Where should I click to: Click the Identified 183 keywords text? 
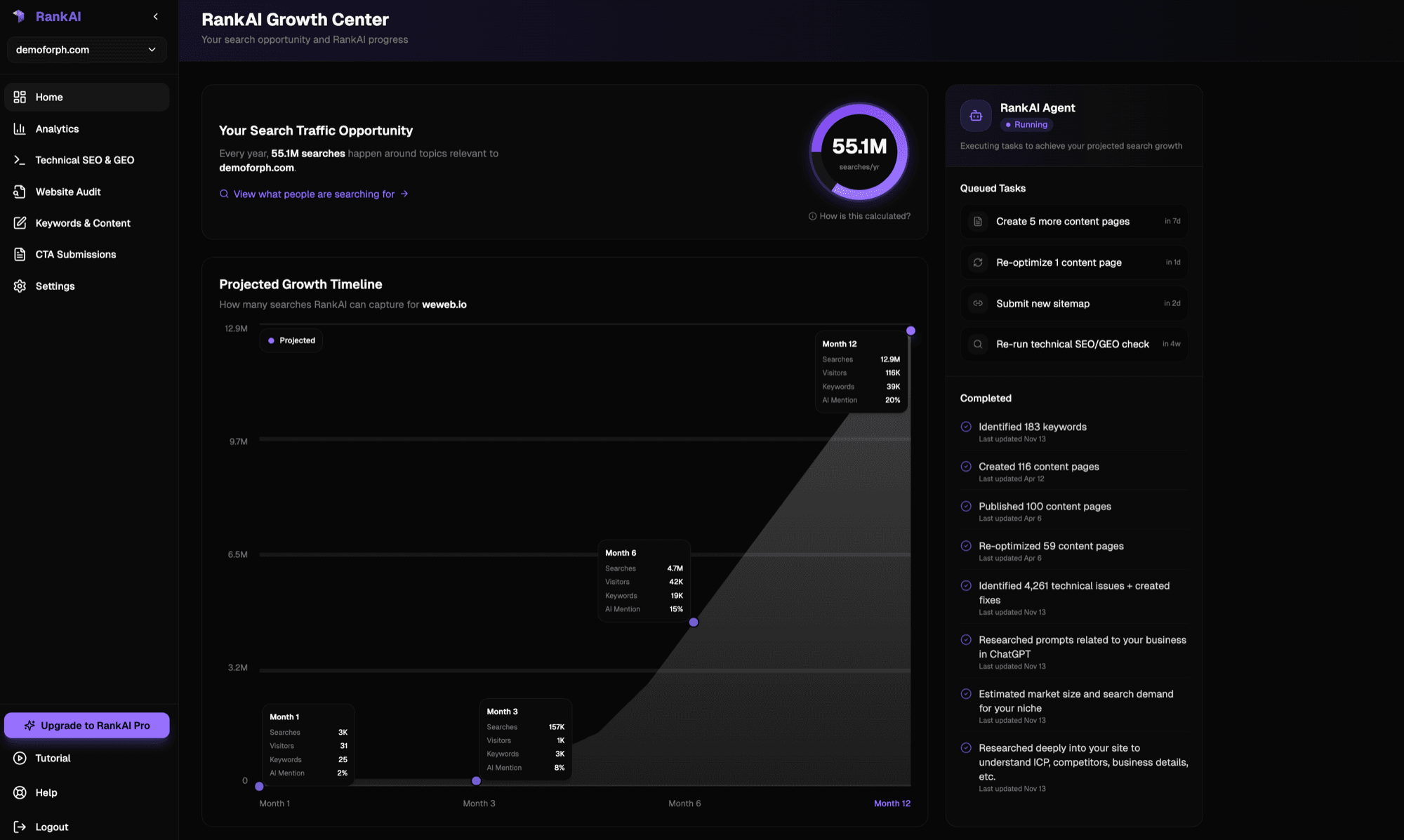coord(1033,427)
